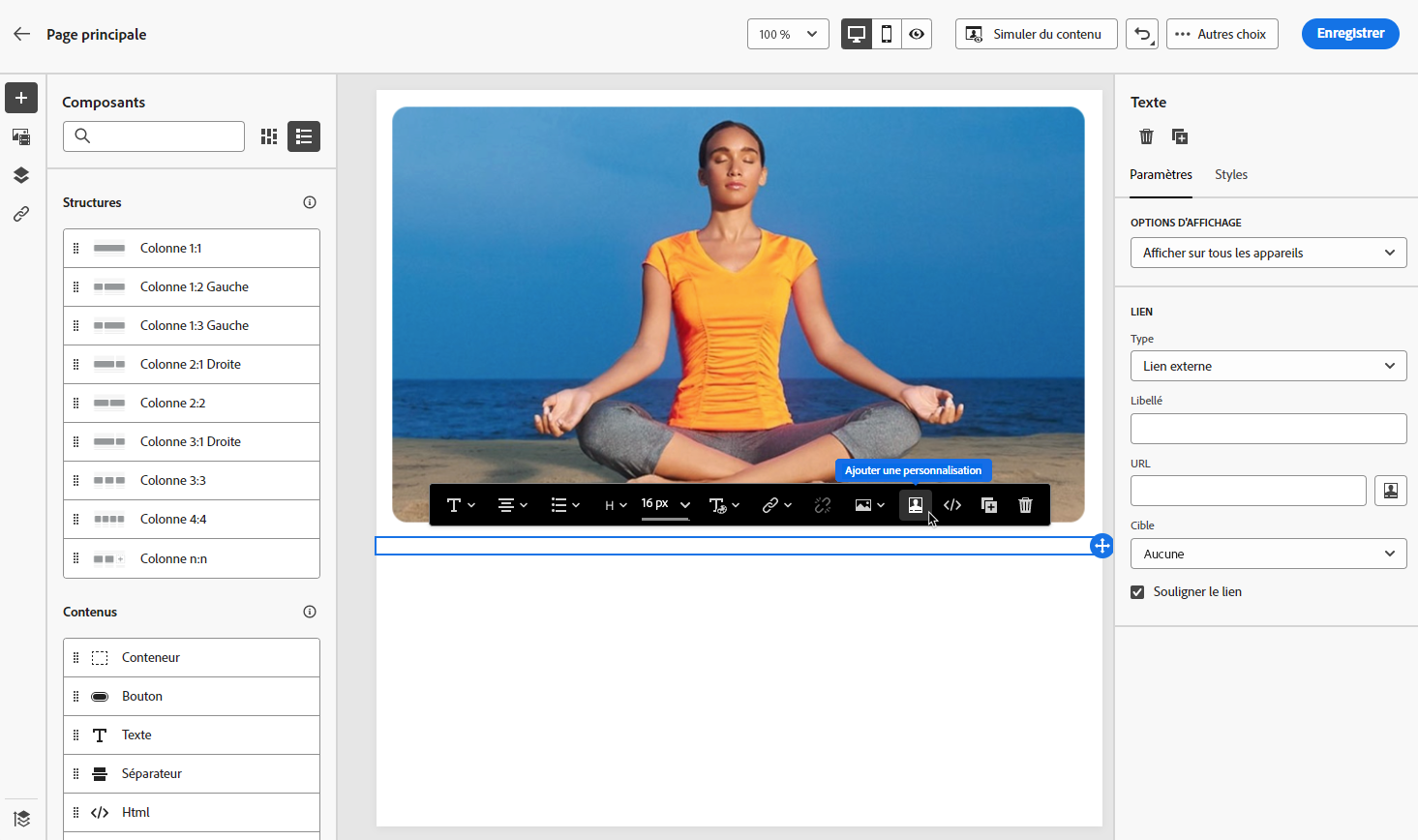Open the text formatting options dropdown in toolbar
Viewport: 1418px width, 840px height.
[724, 505]
